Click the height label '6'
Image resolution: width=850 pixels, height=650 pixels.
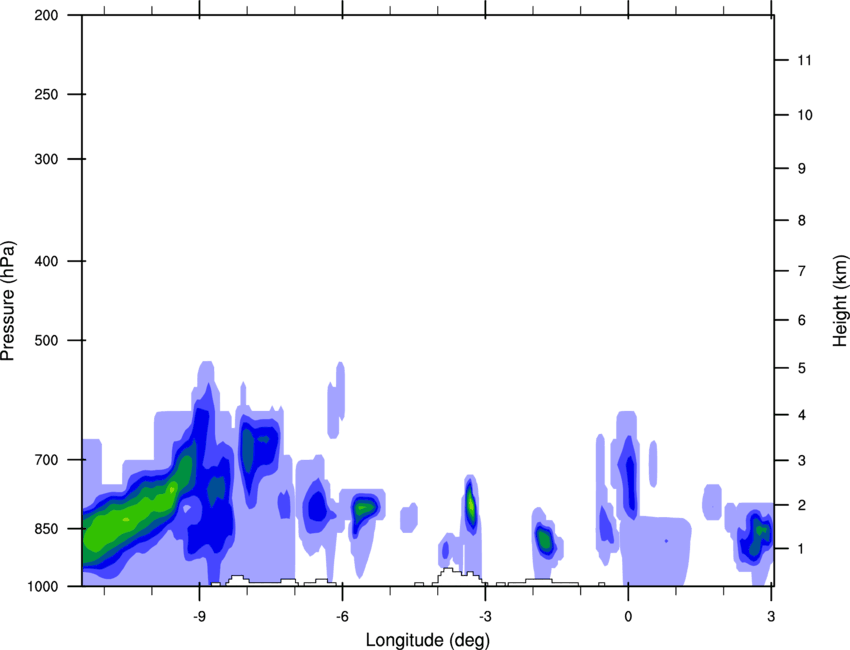802,320
